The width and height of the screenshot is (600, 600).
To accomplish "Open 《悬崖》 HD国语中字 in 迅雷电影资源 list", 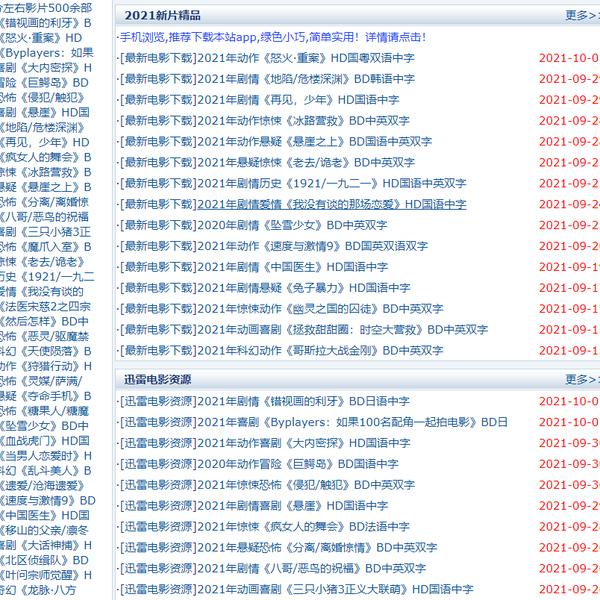I will click(x=292, y=506).
